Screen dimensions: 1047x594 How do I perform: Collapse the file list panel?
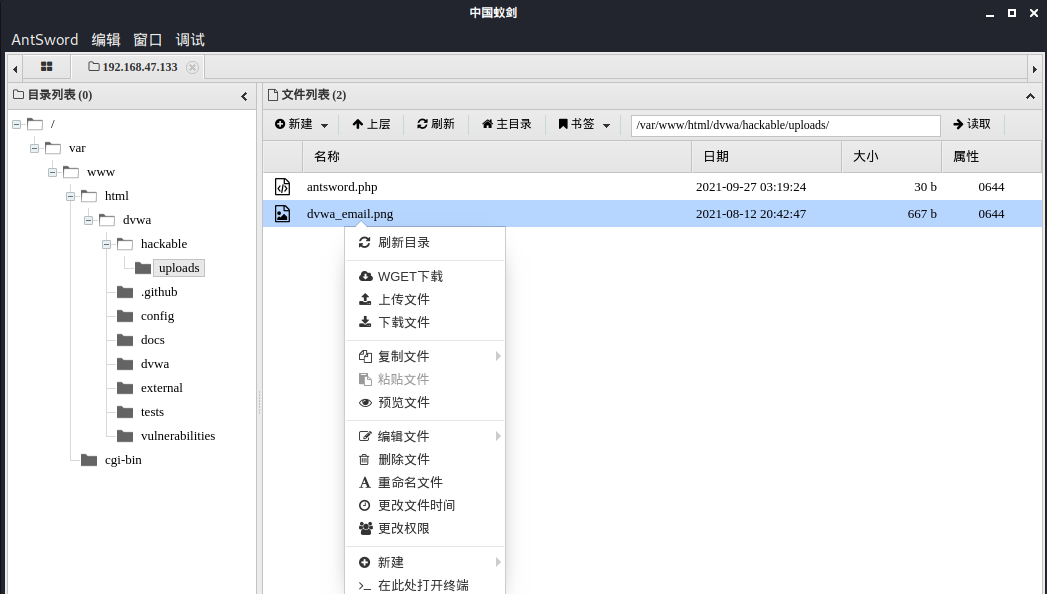coord(1030,96)
